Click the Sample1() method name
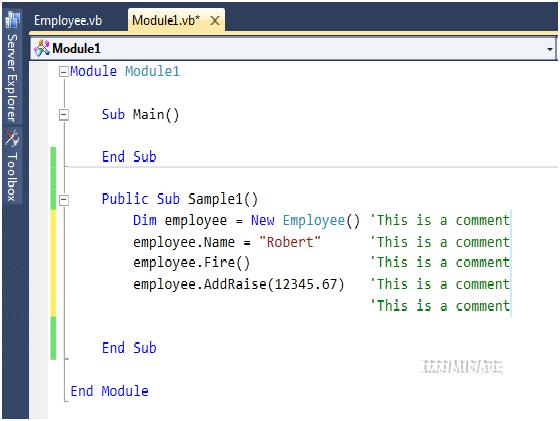 [223, 199]
